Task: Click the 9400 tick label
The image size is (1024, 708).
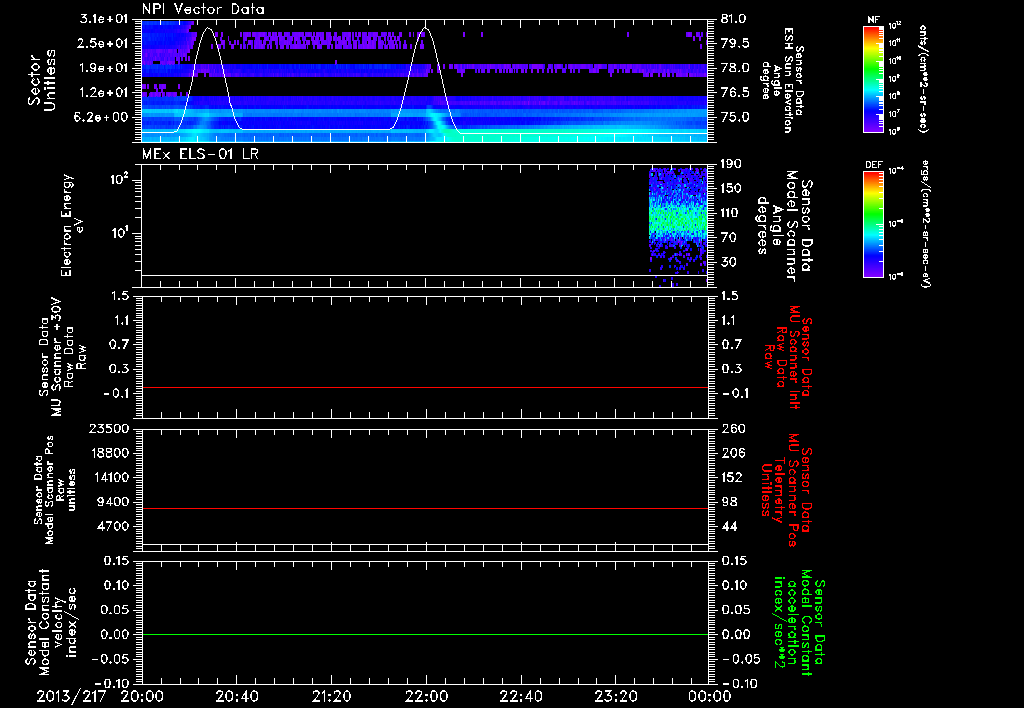Action: [113, 502]
